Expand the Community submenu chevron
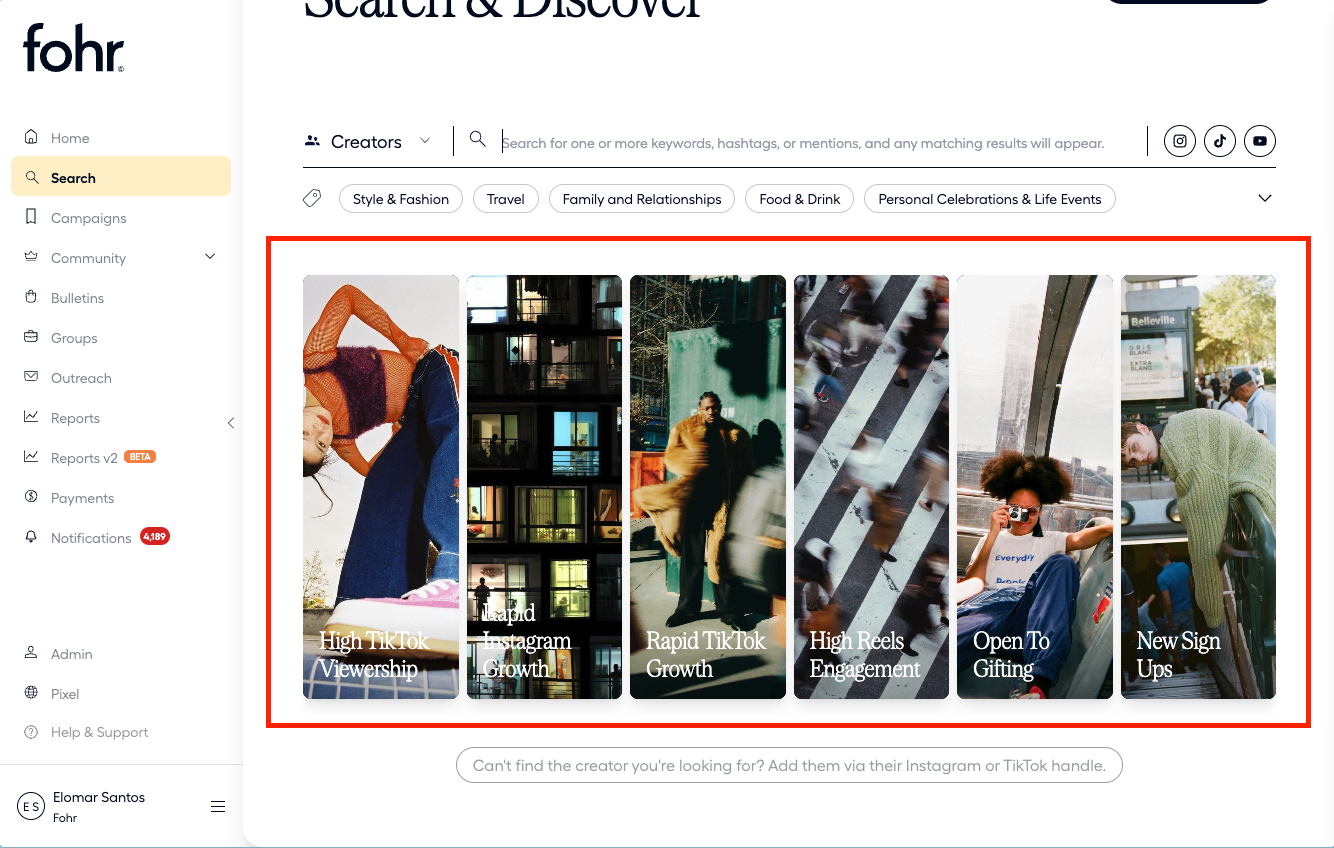Image resolution: width=1334 pixels, height=848 pixels. pyautogui.click(x=210, y=257)
